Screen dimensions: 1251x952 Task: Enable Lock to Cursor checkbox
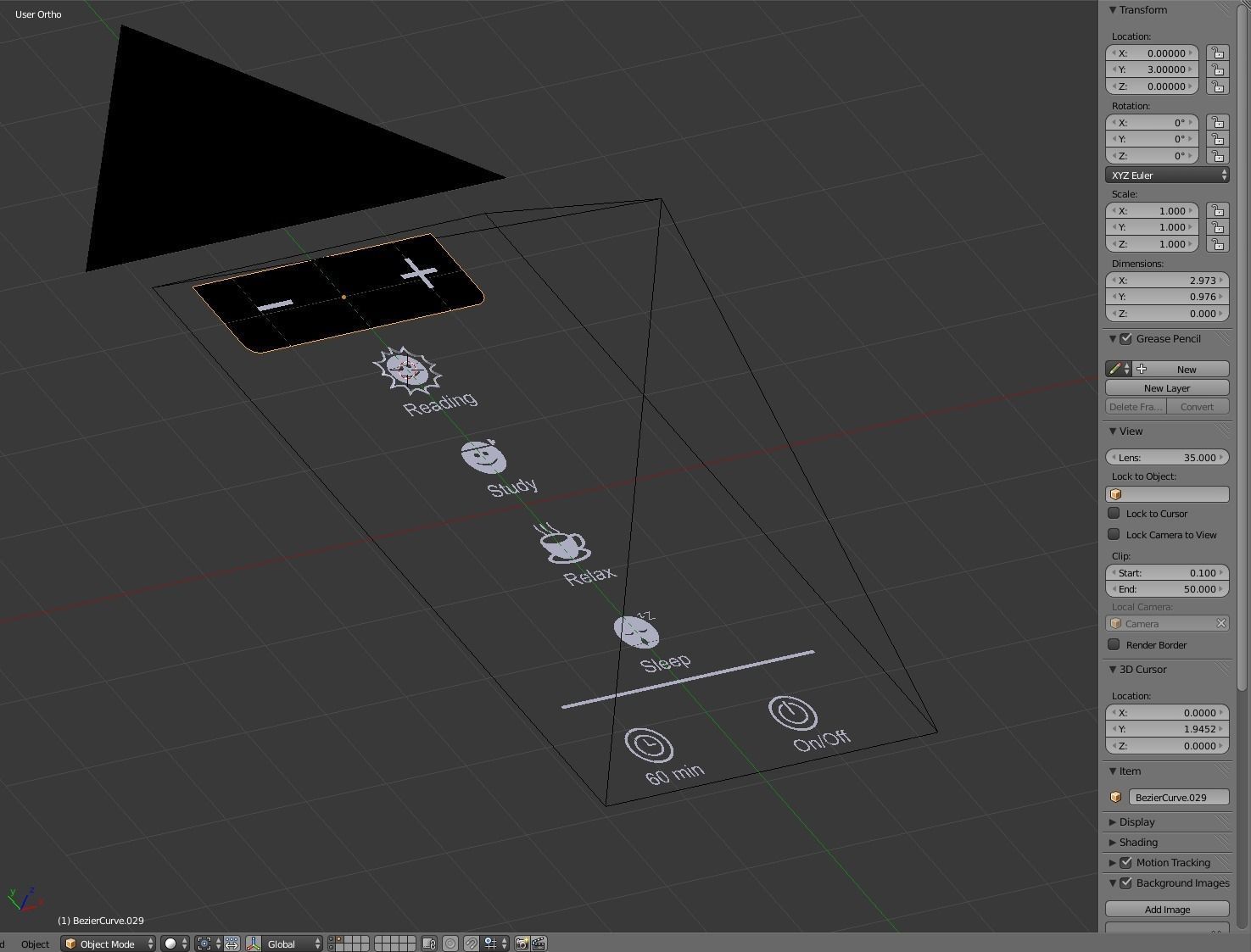pyautogui.click(x=1114, y=513)
